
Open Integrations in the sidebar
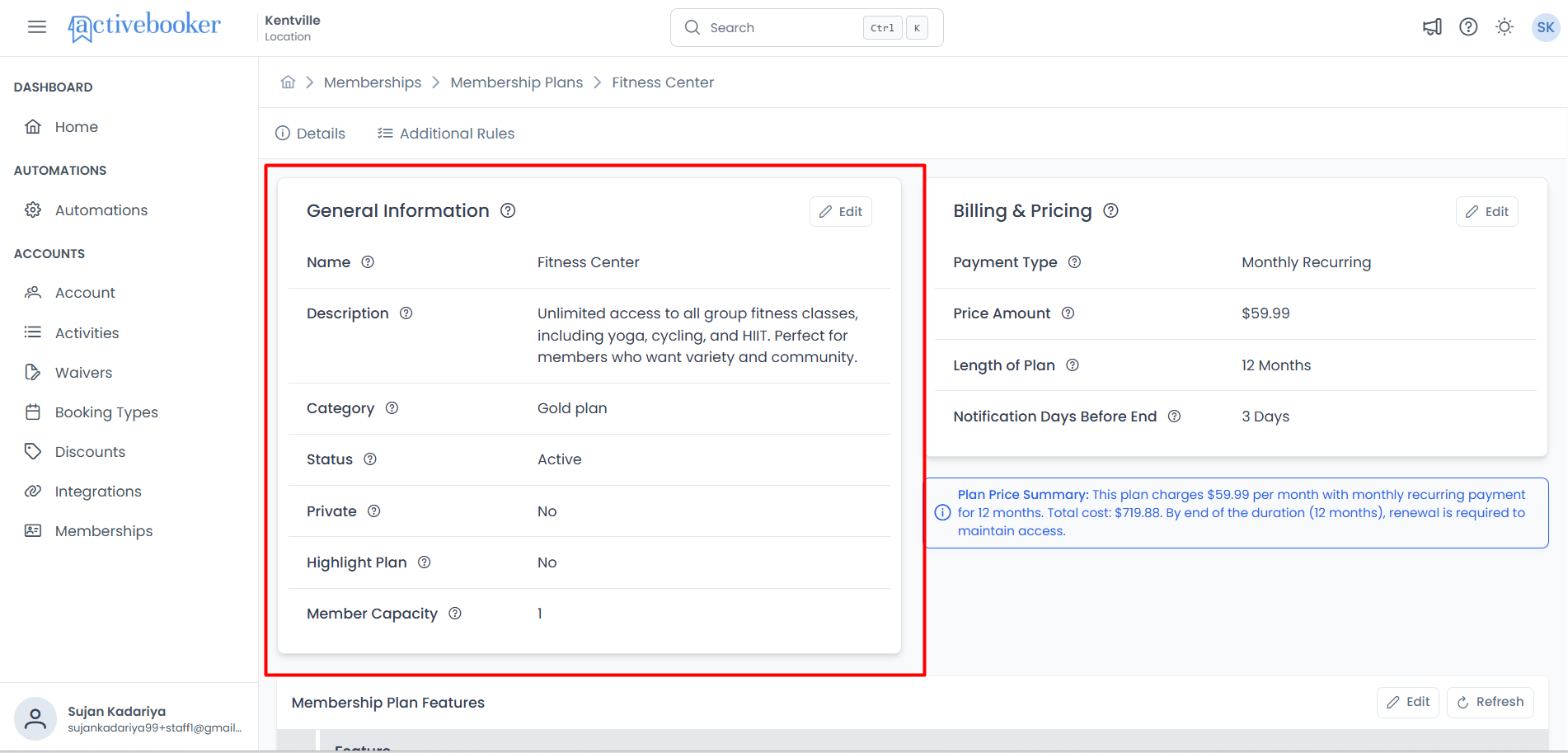click(x=83, y=492)
